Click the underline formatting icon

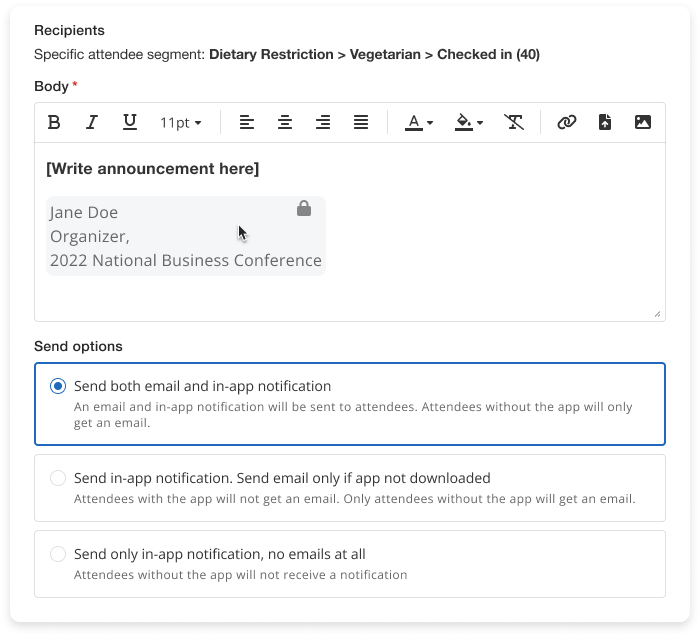click(x=129, y=122)
